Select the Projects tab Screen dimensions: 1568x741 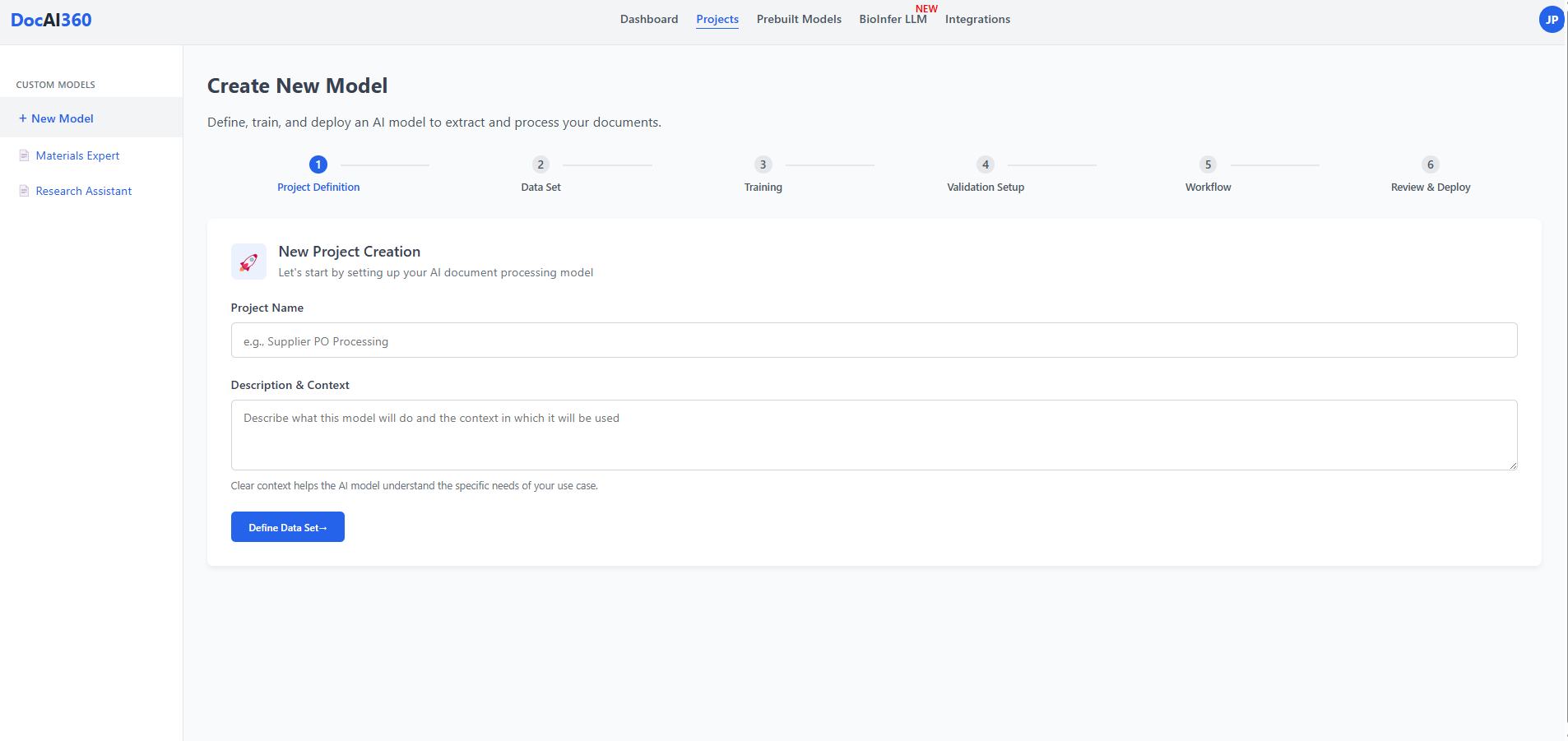717,18
